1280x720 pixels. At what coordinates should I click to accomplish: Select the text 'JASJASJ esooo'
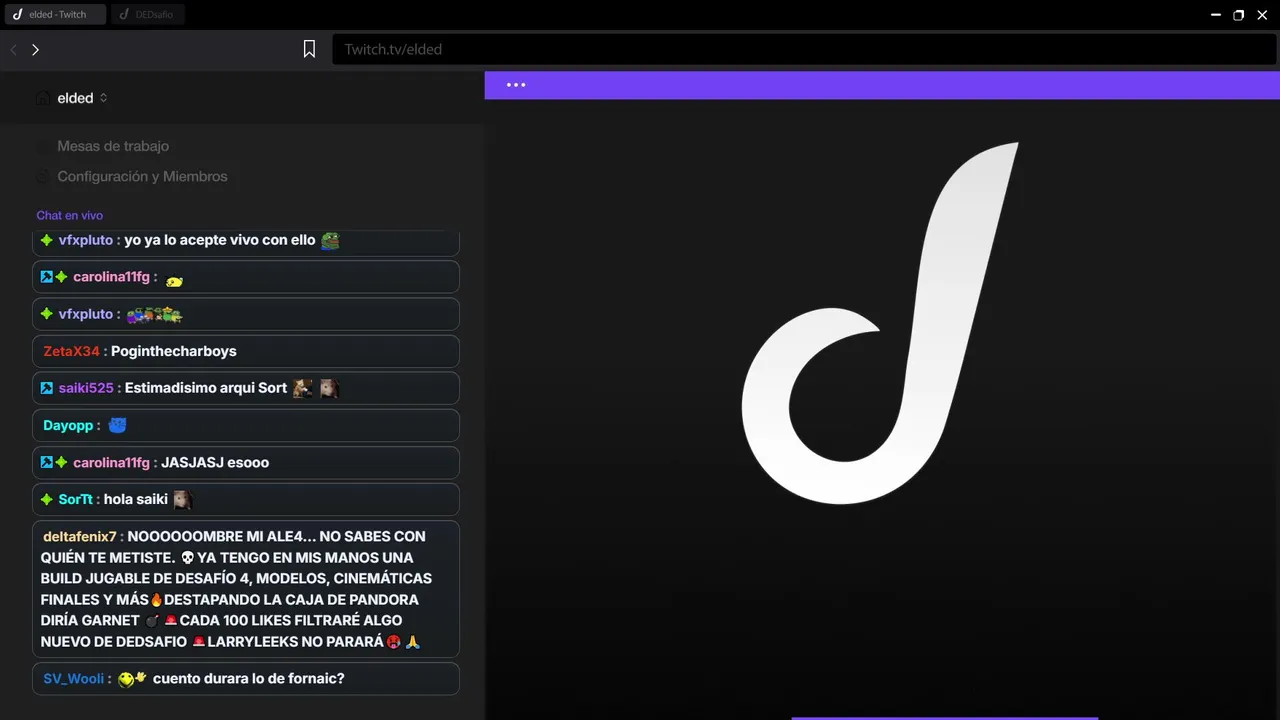[x=215, y=462]
